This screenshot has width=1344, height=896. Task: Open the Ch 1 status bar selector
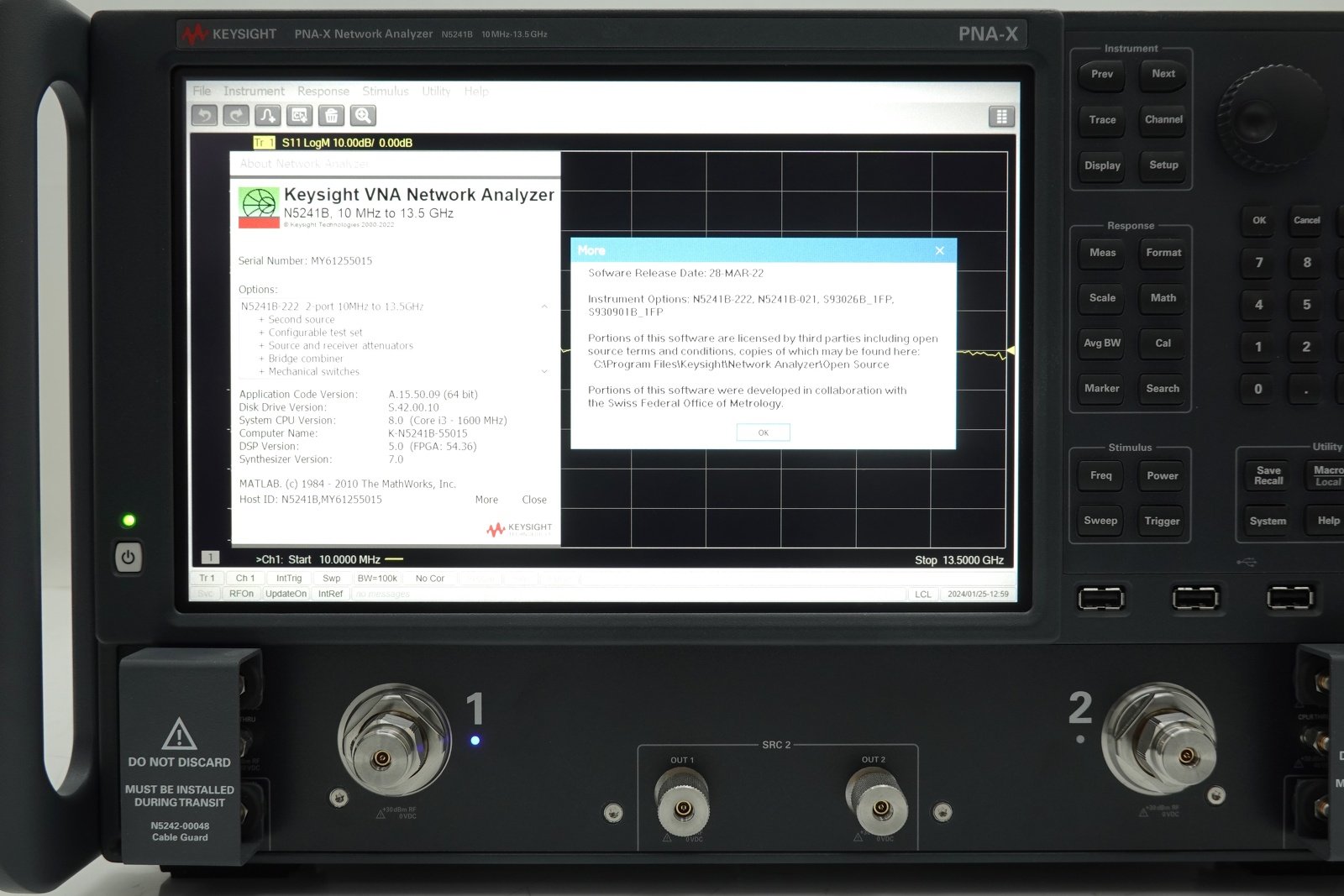245,579
